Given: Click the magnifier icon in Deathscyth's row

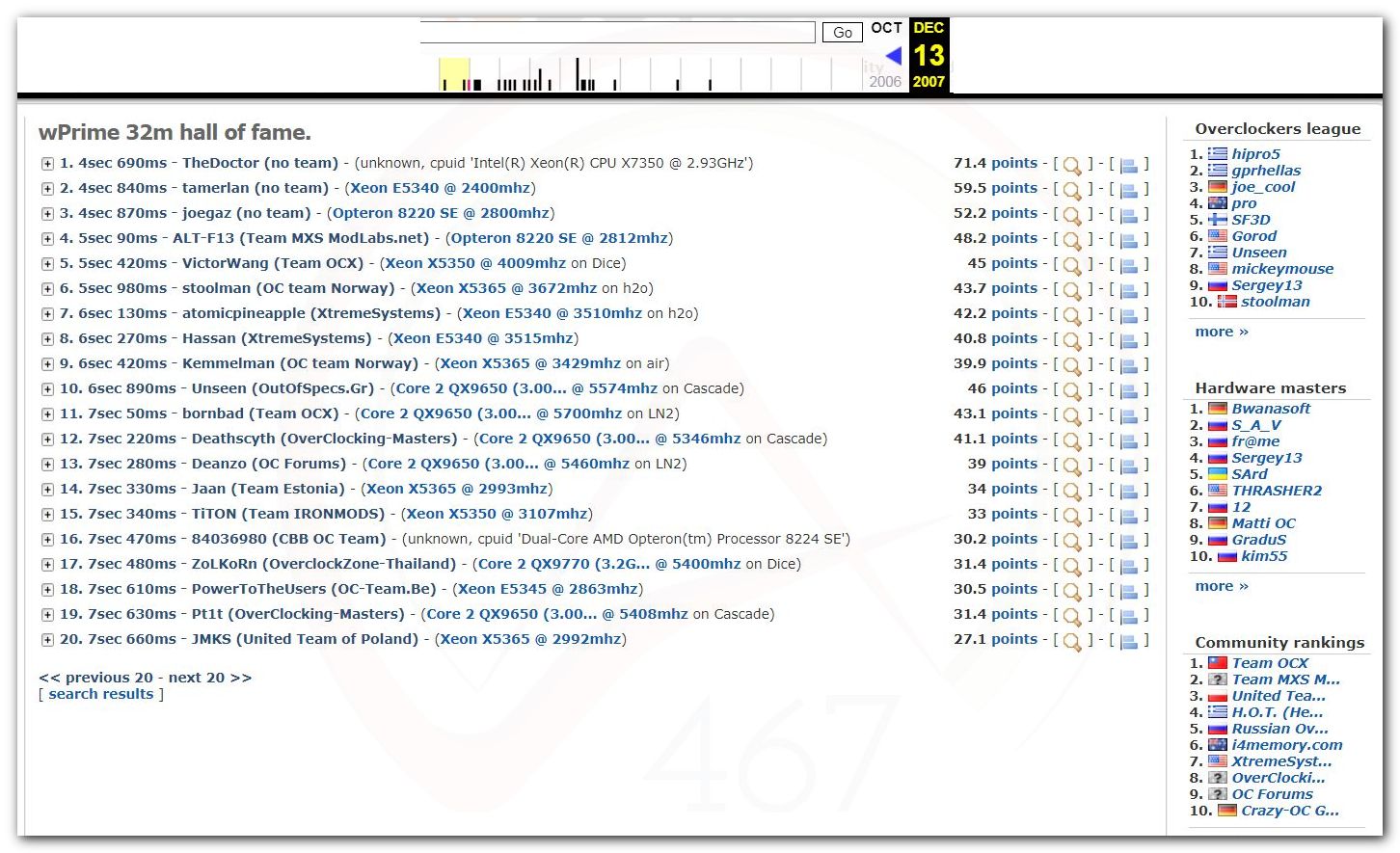Looking at the screenshot, I should [x=1071, y=440].
